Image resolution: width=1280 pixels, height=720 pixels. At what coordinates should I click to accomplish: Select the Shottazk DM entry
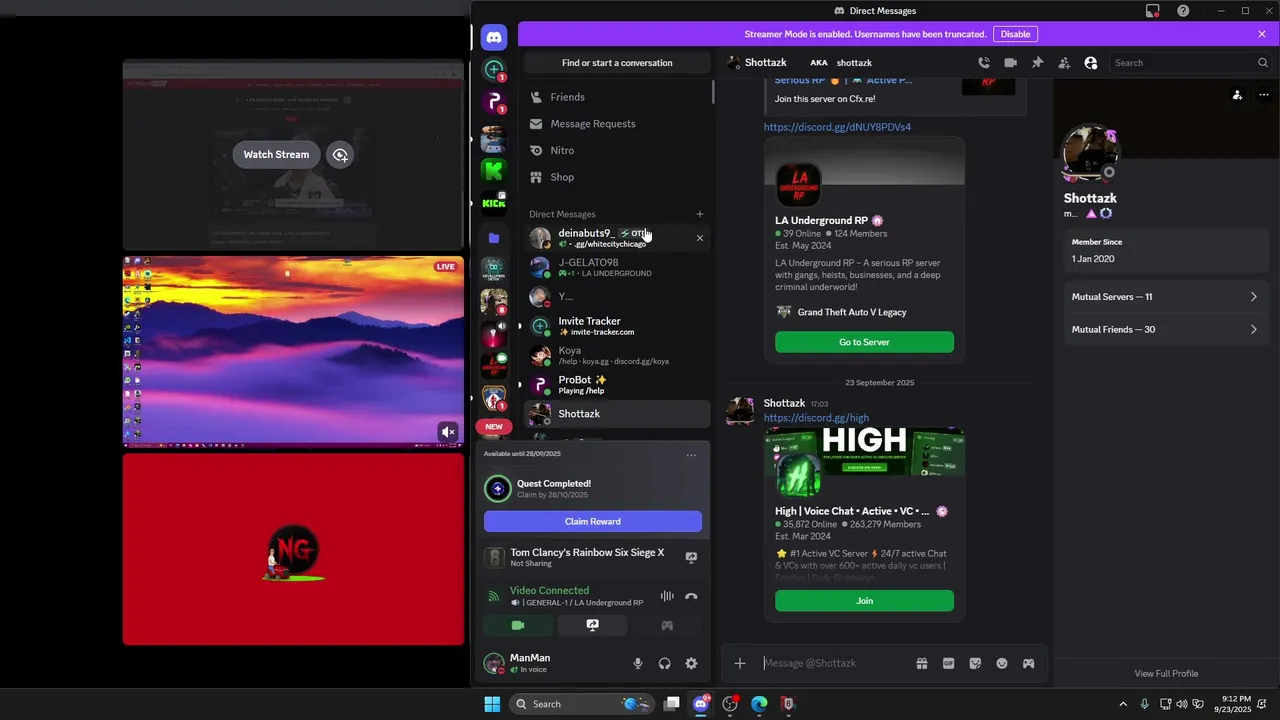click(617, 414)
